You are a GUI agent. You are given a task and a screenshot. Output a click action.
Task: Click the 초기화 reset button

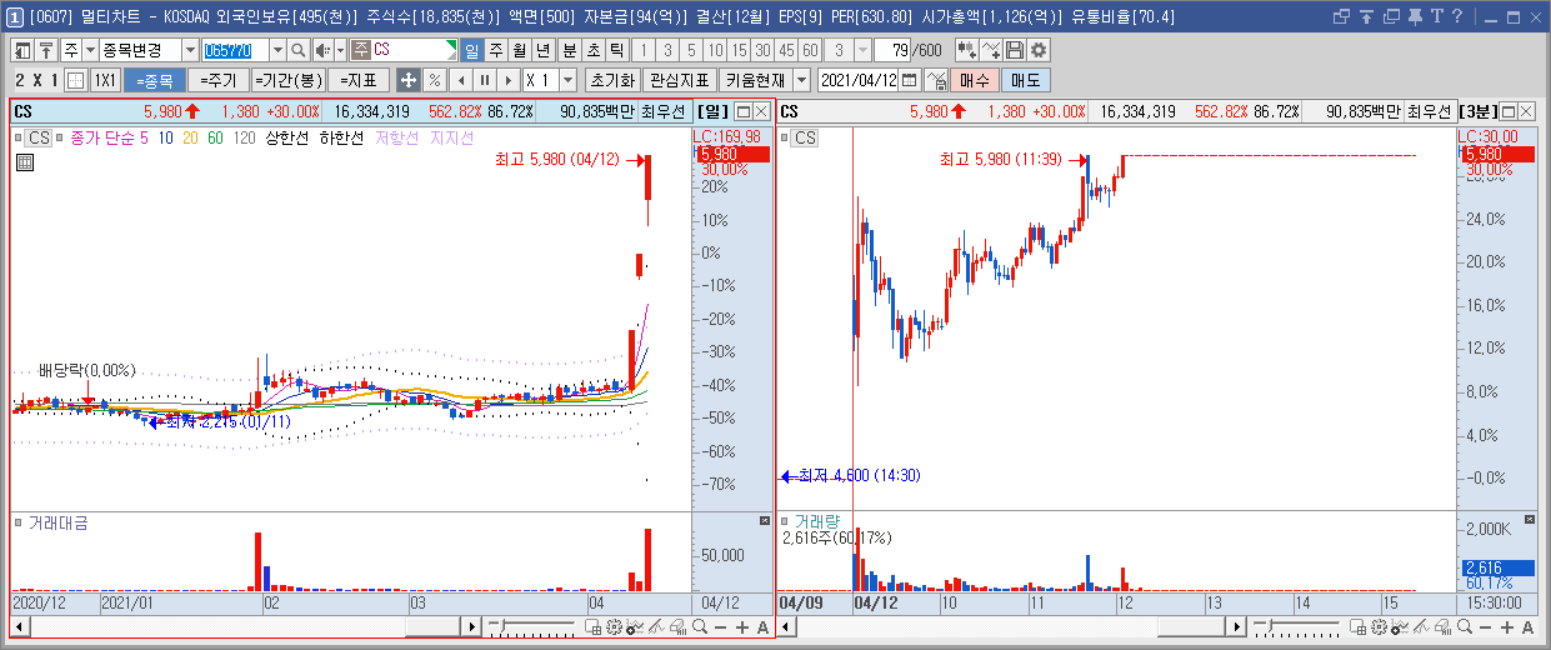[x=611, y=80]
